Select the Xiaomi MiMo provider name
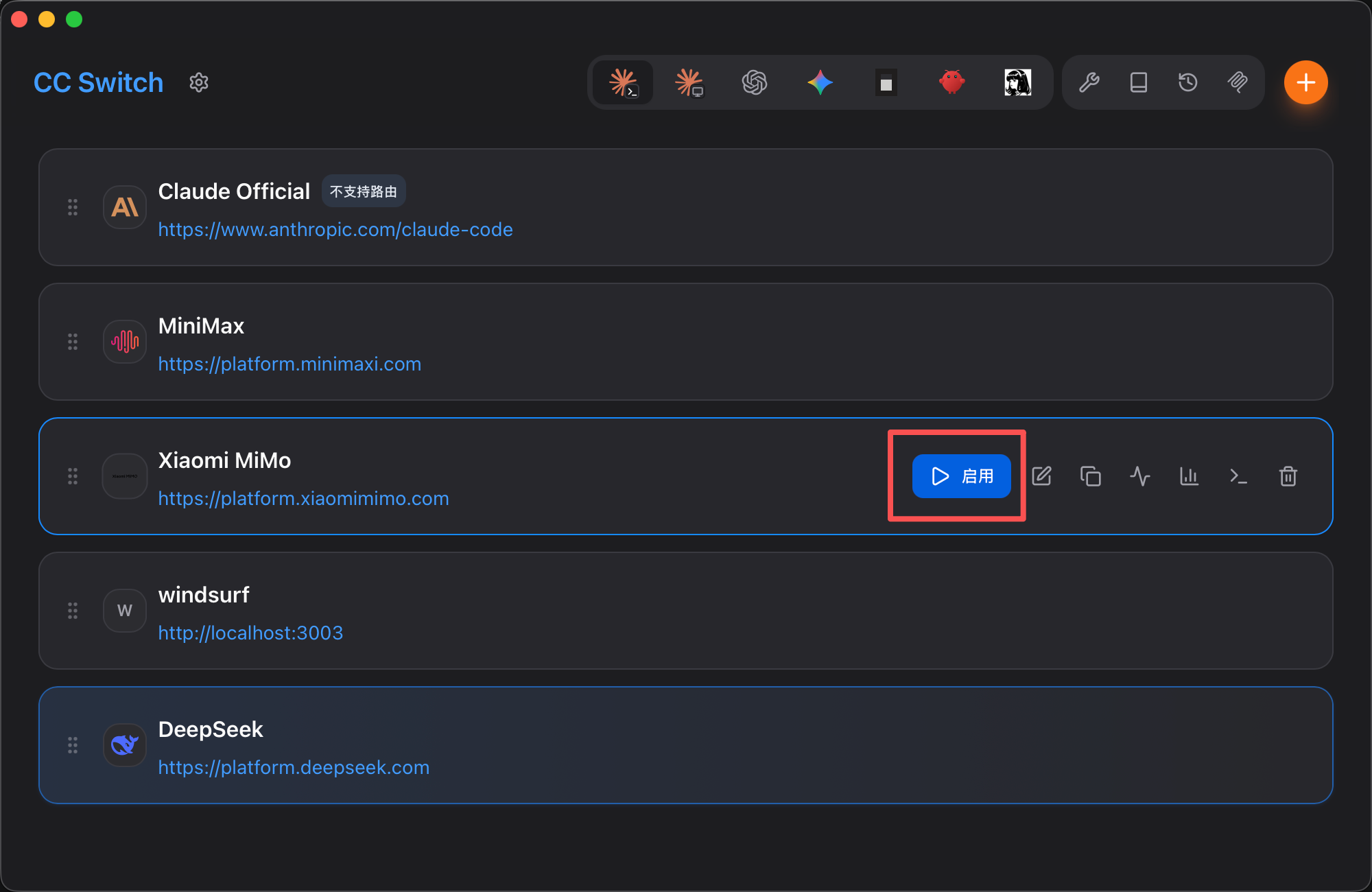The width and height of the screenshot is (1372, 892). click(x=224, y=460)
